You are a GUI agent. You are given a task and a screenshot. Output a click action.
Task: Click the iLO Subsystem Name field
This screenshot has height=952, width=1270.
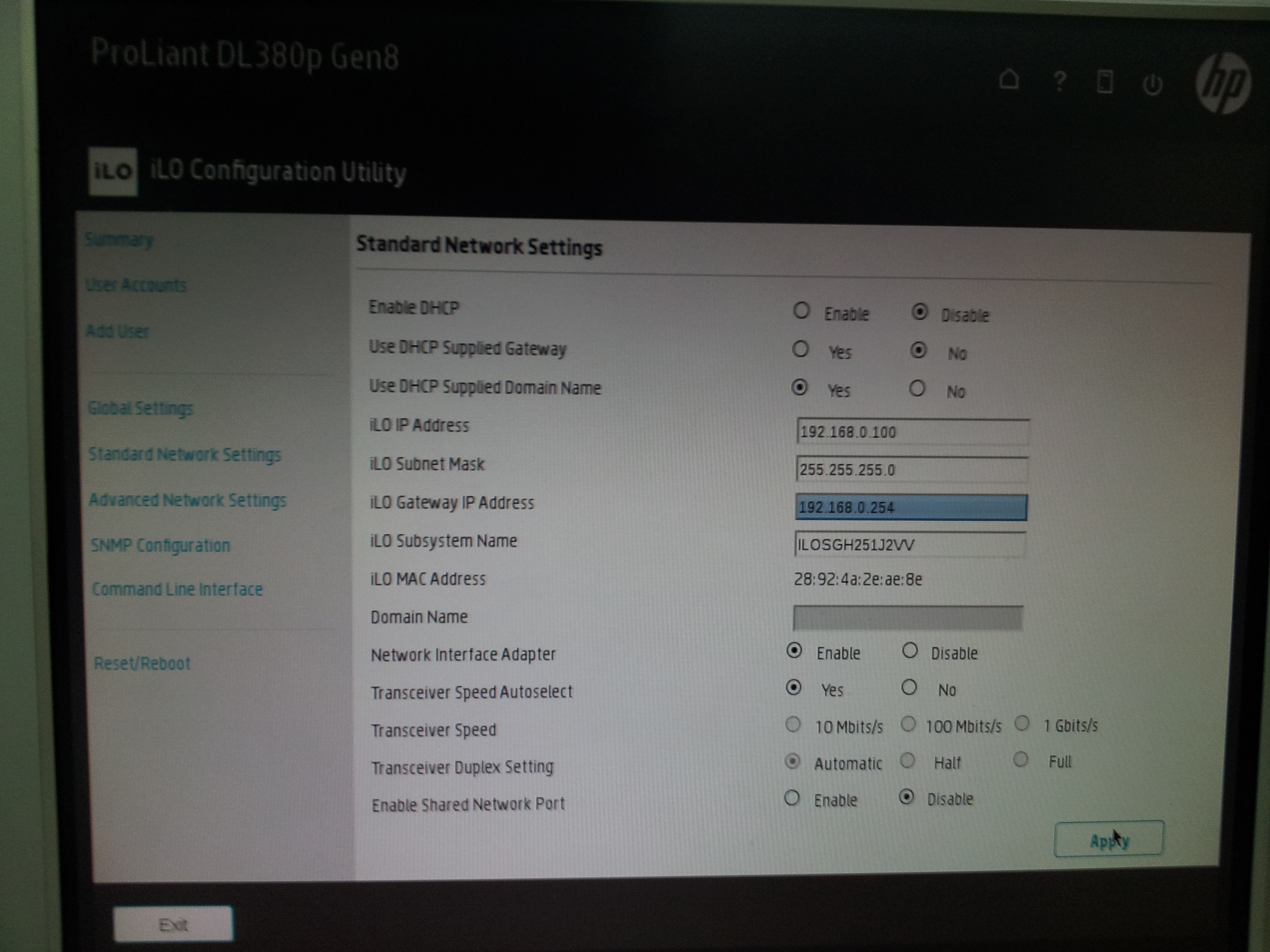point(910,544)
